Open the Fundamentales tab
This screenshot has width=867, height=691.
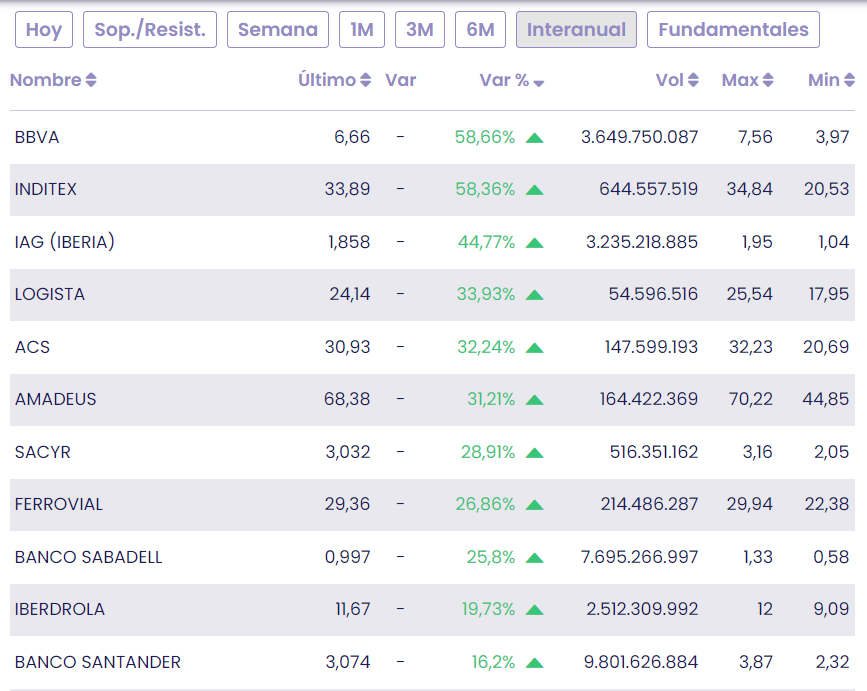coord(733,30)
